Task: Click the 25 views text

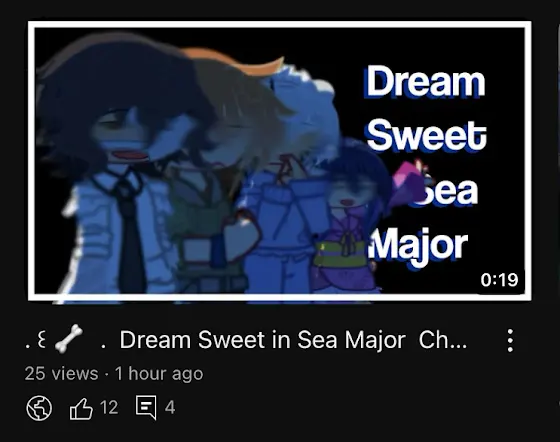Action: 61,374
